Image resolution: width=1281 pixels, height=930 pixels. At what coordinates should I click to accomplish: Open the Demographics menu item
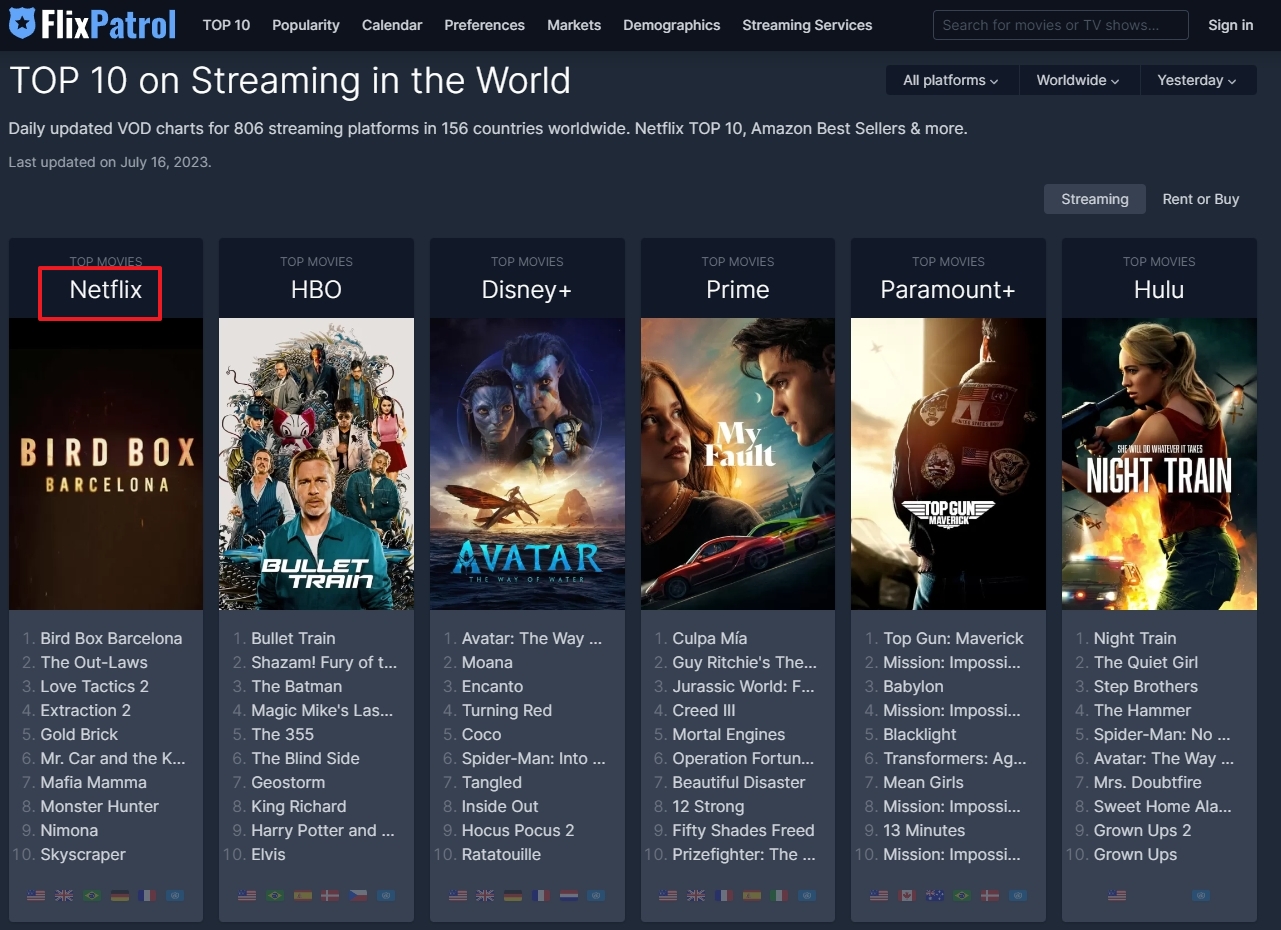672,25
